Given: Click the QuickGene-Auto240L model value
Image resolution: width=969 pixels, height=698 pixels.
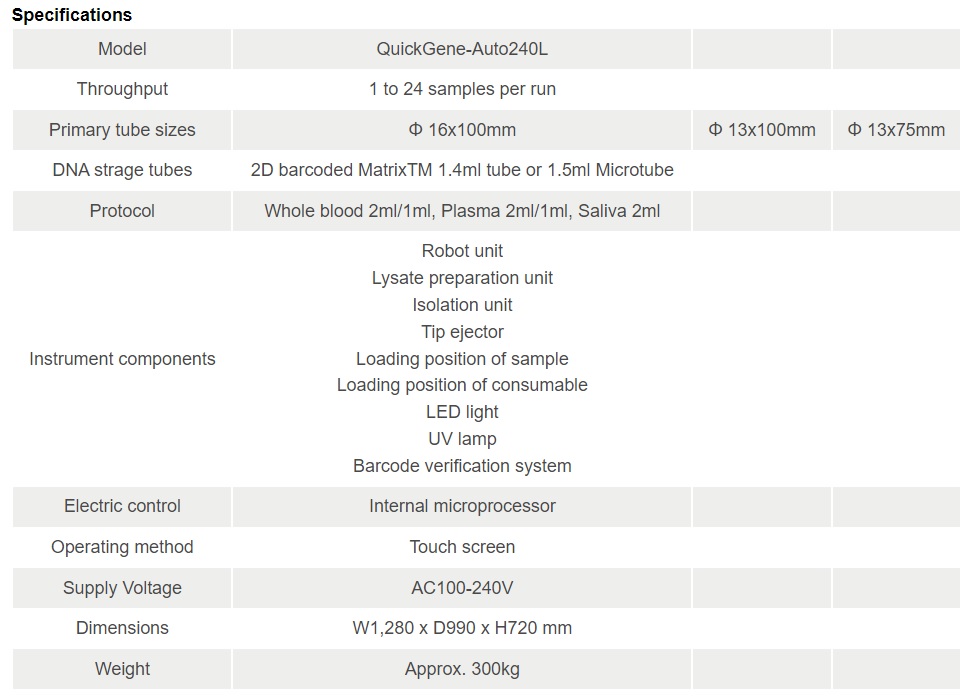Looking at the screenshot, I should (x=462, y=49).
